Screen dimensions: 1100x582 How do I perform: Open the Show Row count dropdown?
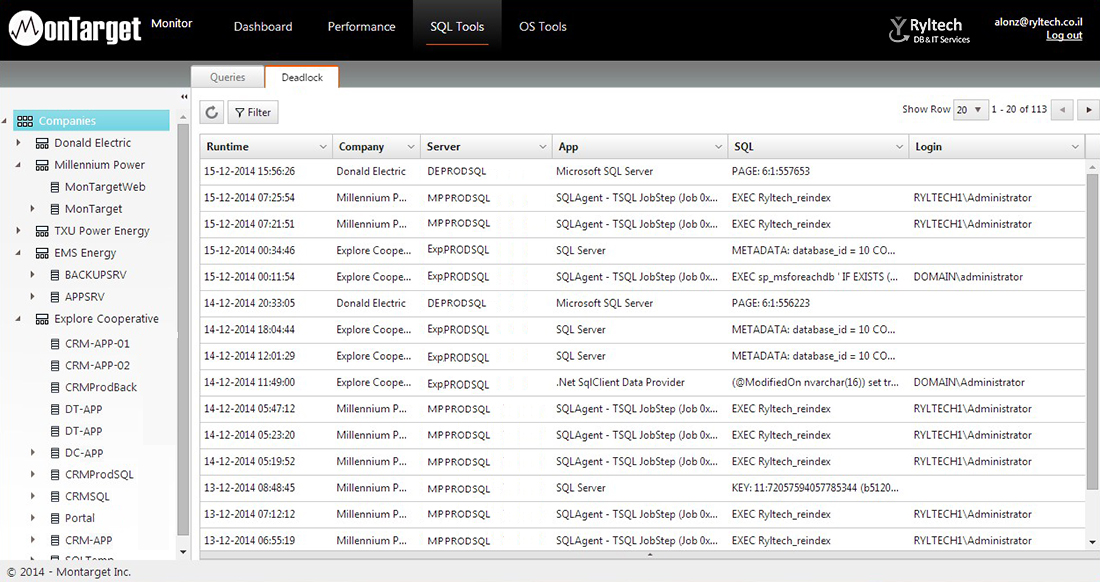point(971,110)
